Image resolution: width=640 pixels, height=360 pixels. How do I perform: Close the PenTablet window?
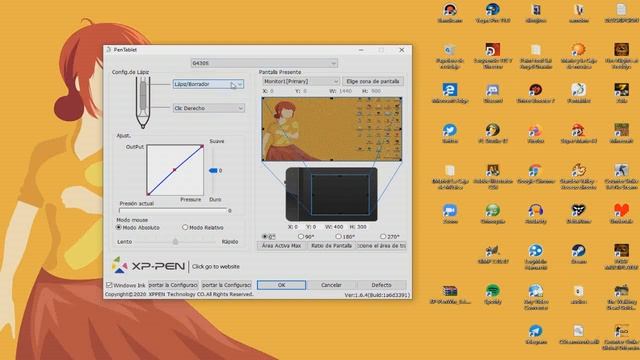402,50
